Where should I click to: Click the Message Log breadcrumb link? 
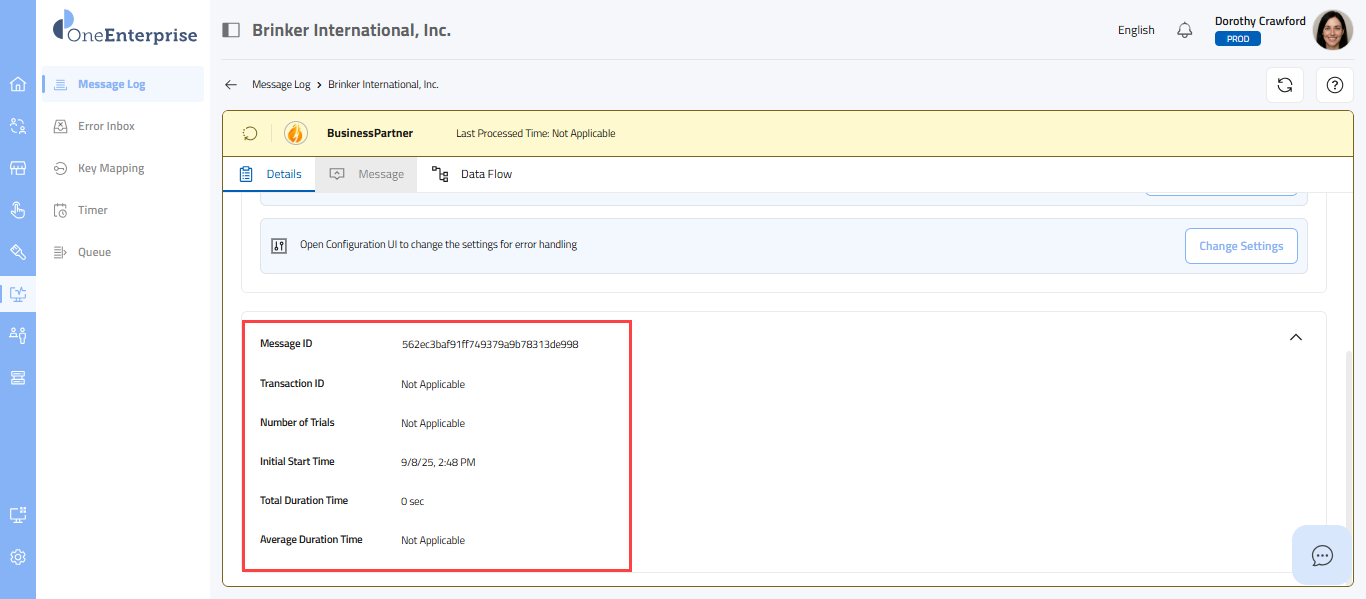click(281, 85)
